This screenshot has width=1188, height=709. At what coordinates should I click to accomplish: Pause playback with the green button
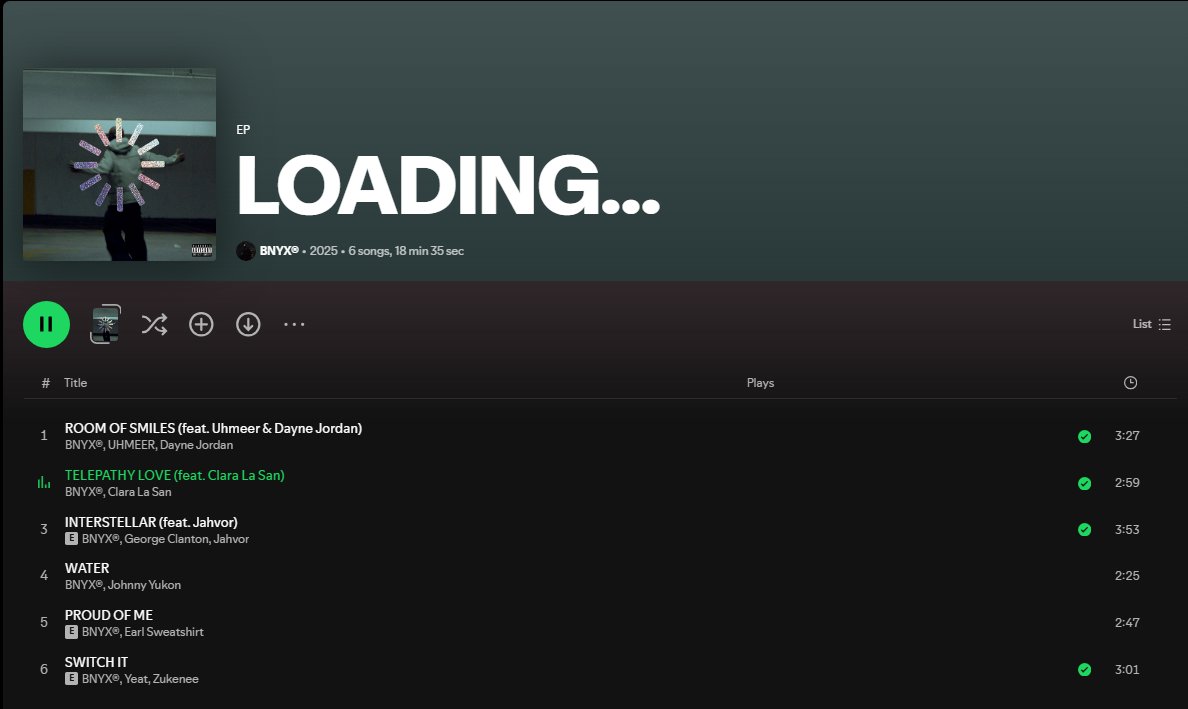pos(46,324)
